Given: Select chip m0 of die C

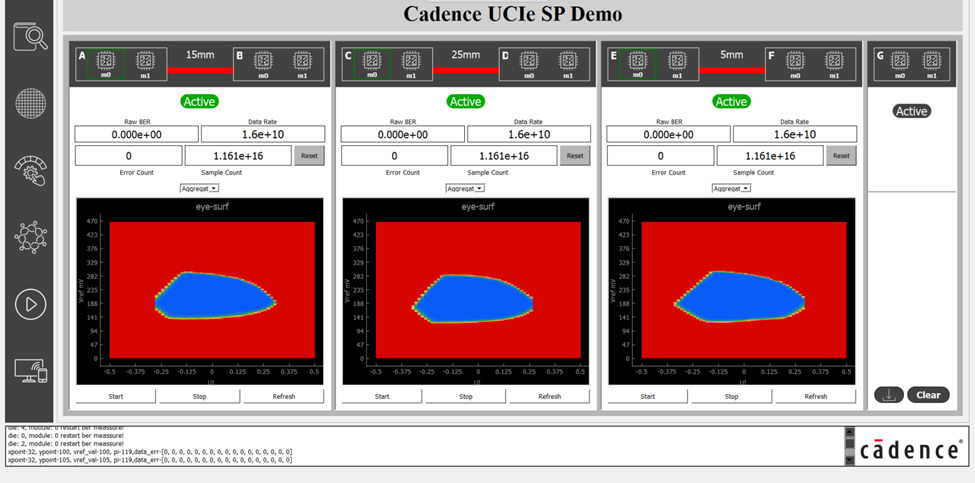Looking at the screenshot, I should (x=372, y=64).
